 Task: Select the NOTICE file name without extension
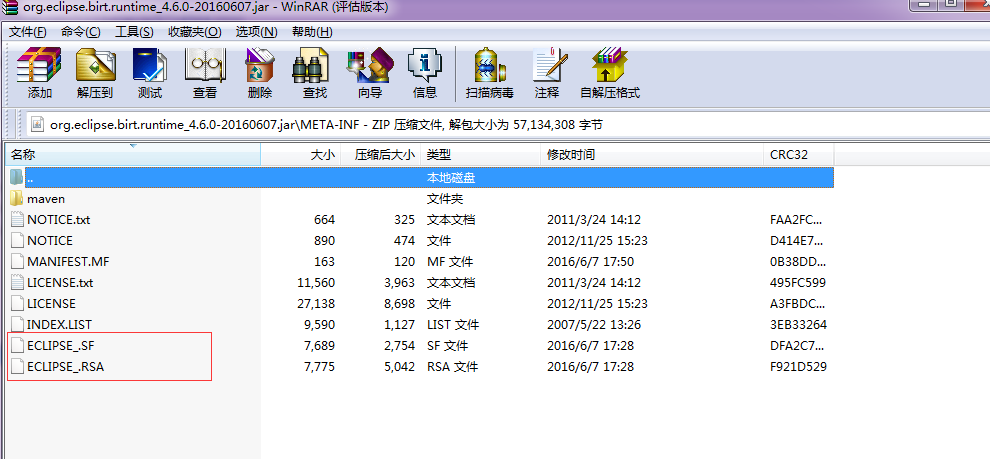pos(50,241)
